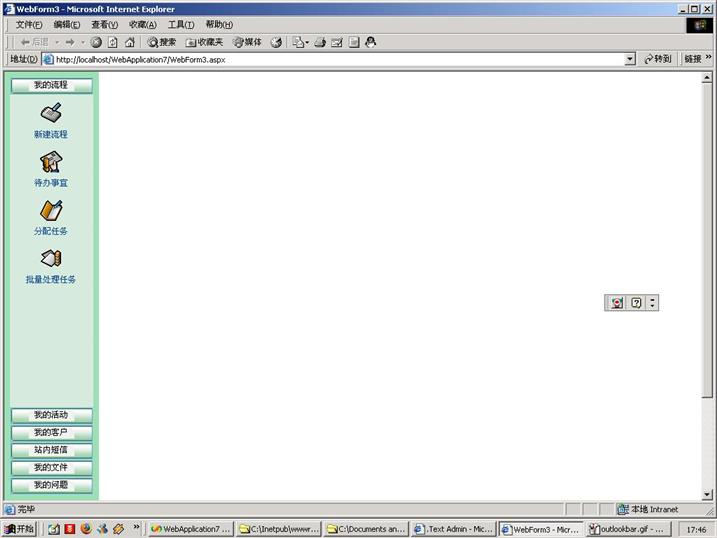Click the 新建流程 link text

pos(51,134)
